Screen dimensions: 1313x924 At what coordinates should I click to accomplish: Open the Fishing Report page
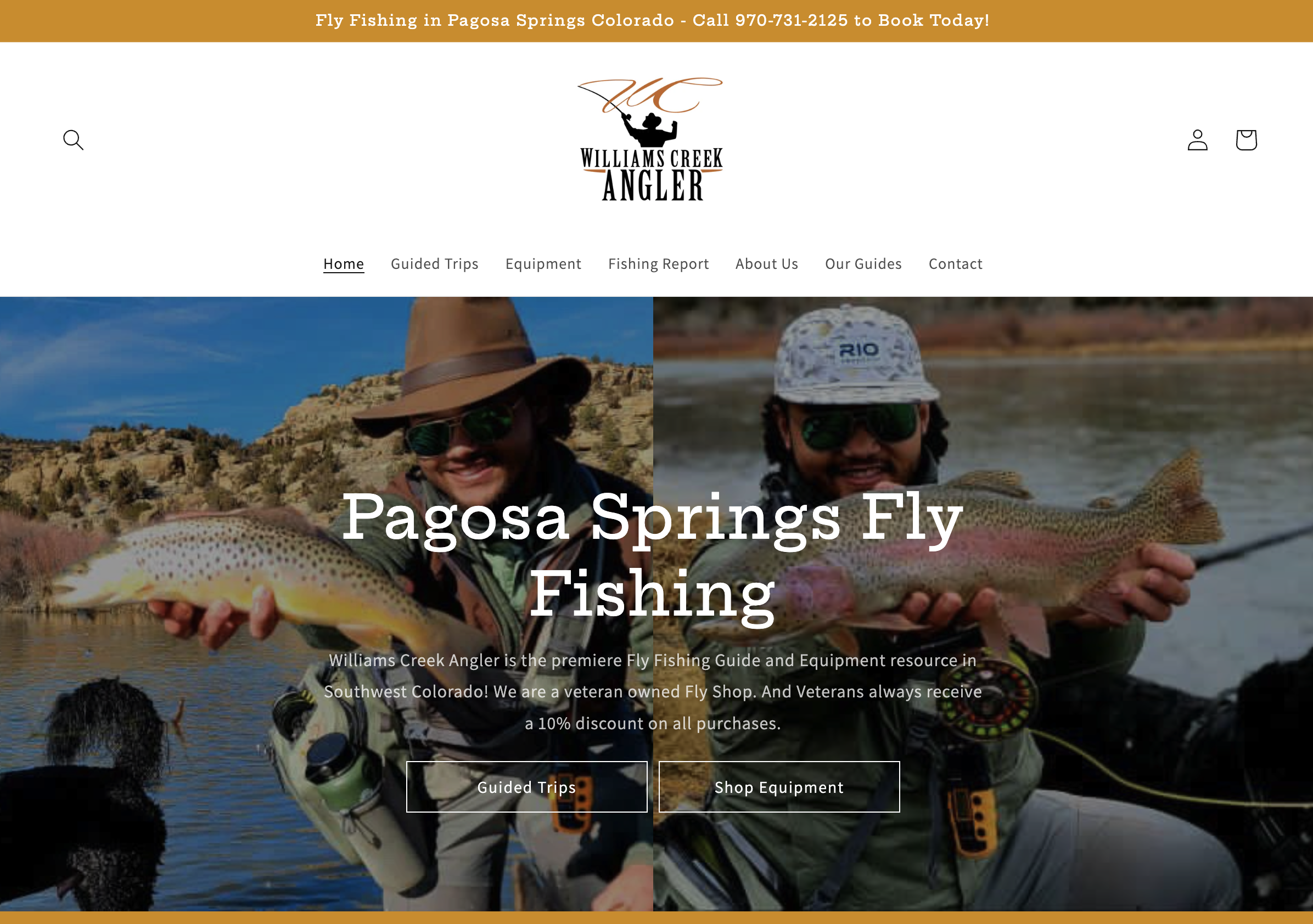(658, 263)
